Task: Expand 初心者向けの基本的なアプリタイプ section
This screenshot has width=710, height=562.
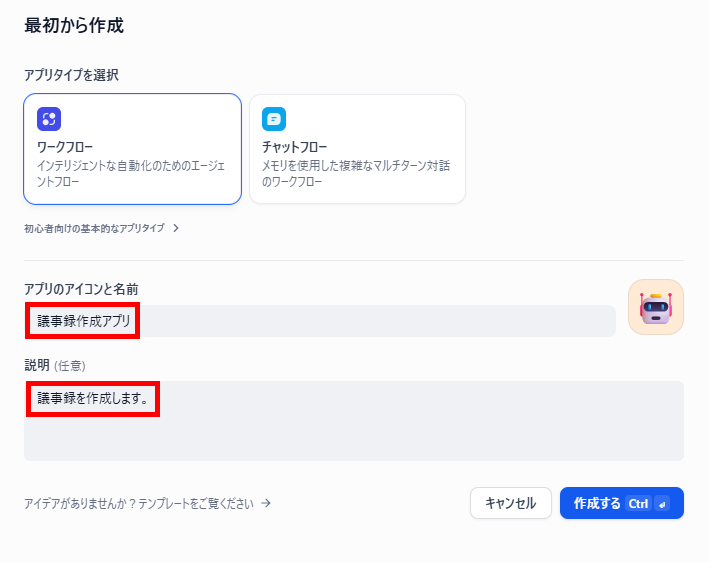Action: pyautogui.click(x=101, y=228)
